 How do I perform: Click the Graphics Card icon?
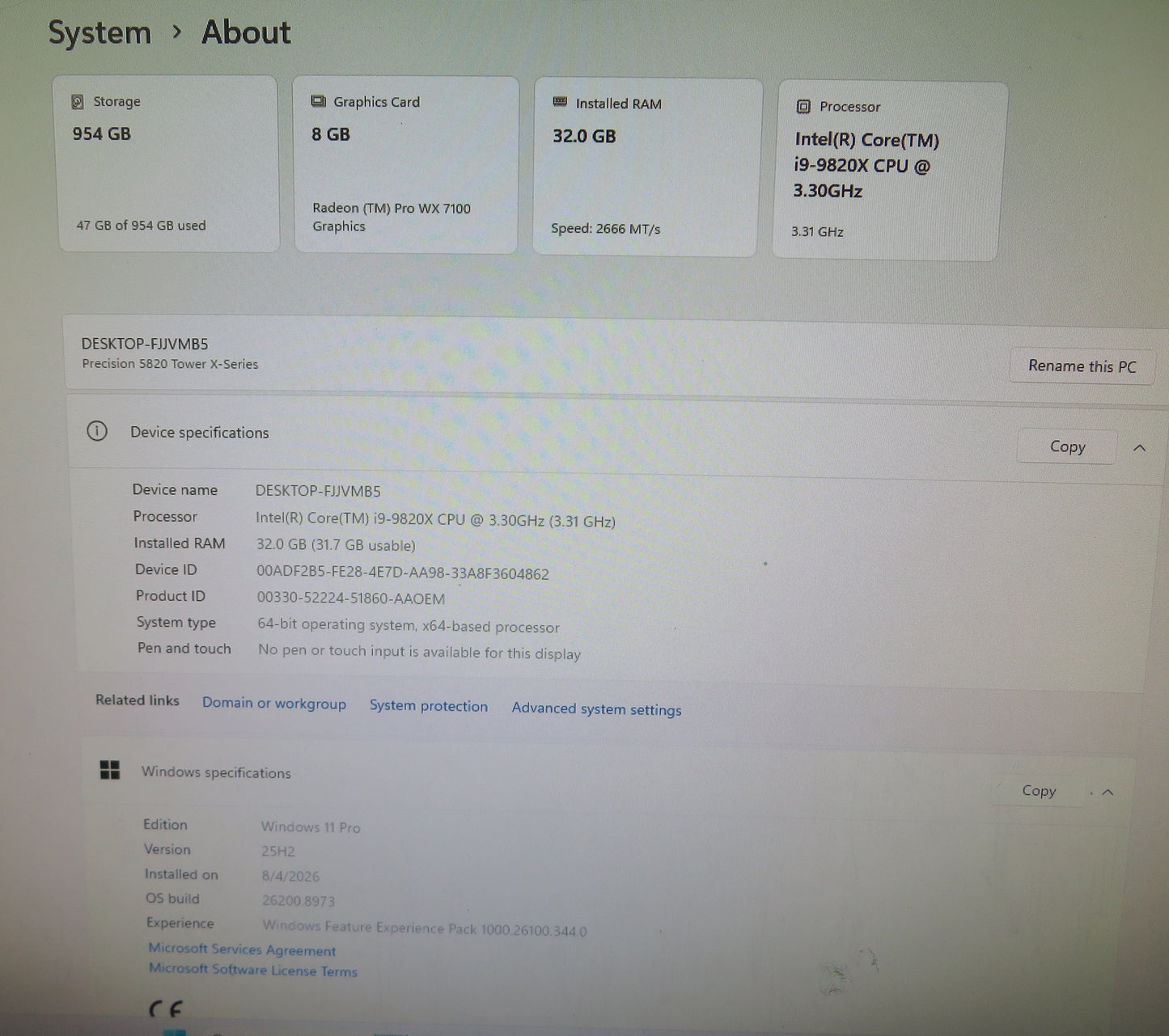click(319, 102)
